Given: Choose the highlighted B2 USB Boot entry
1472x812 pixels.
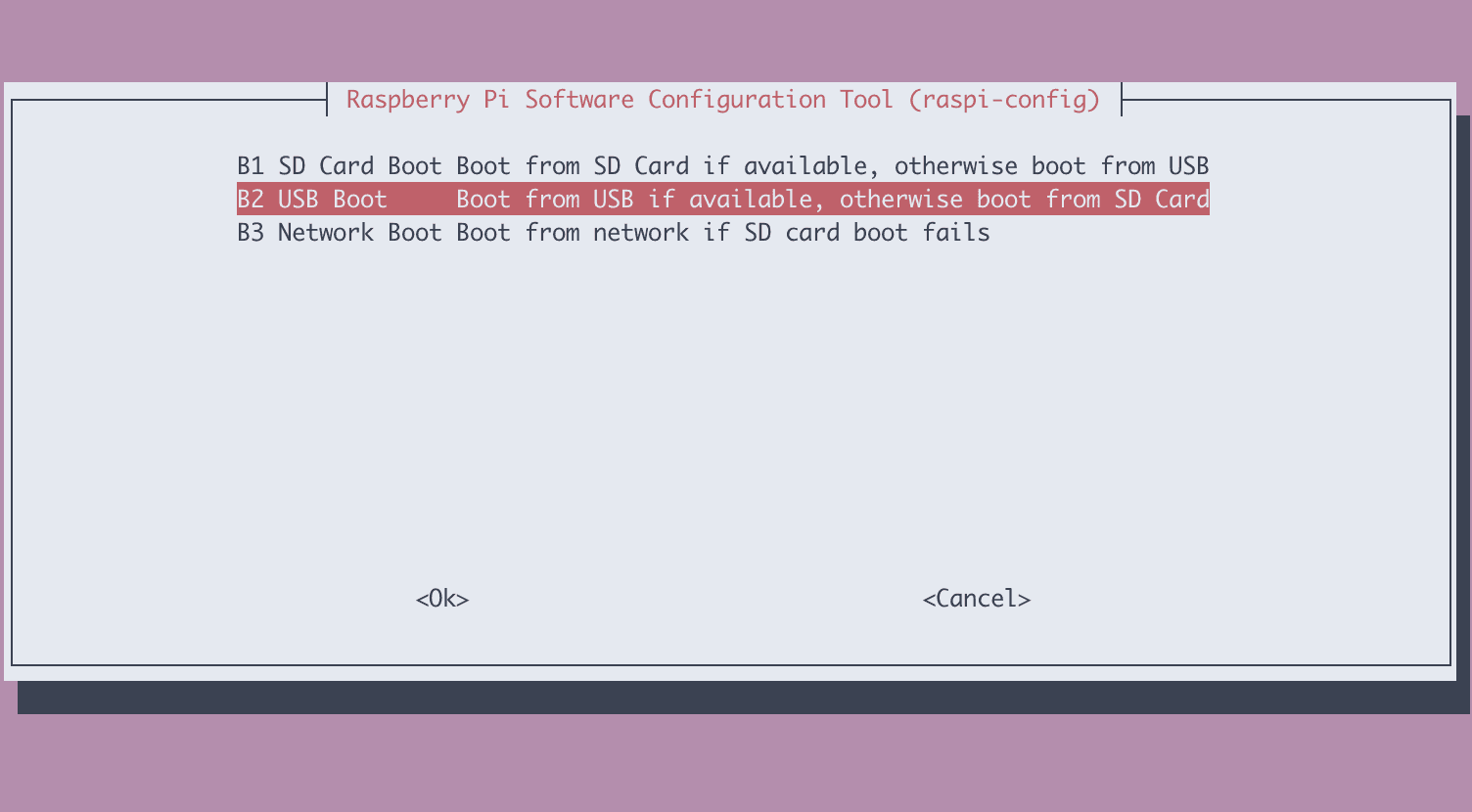Looking at the screenshot, I should [x=723, y=199].
